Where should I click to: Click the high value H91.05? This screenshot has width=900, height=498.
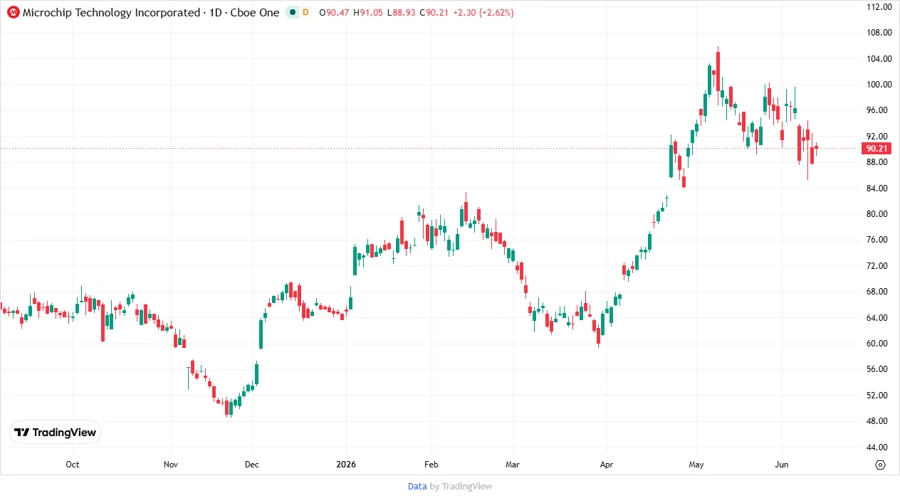click(x=368, y=12)
